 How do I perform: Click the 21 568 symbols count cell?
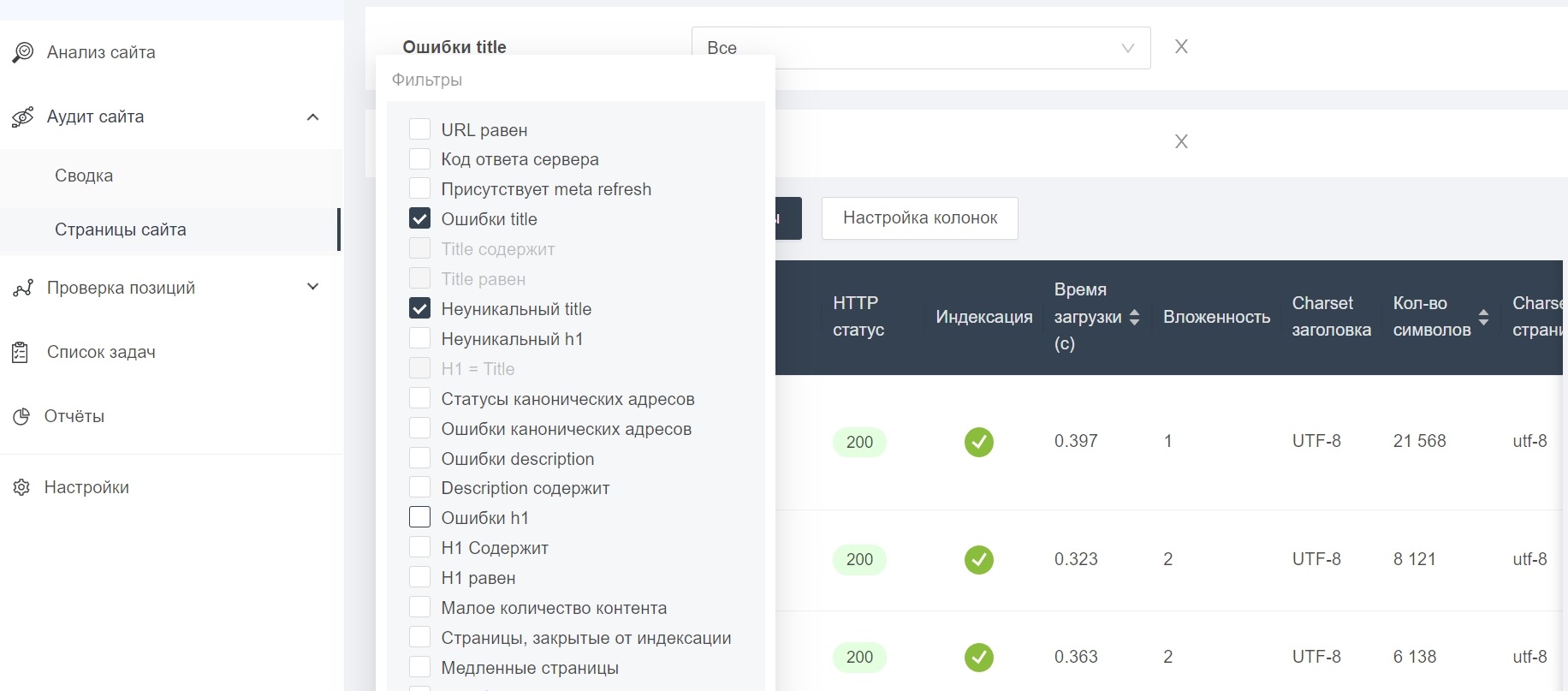1419,441
